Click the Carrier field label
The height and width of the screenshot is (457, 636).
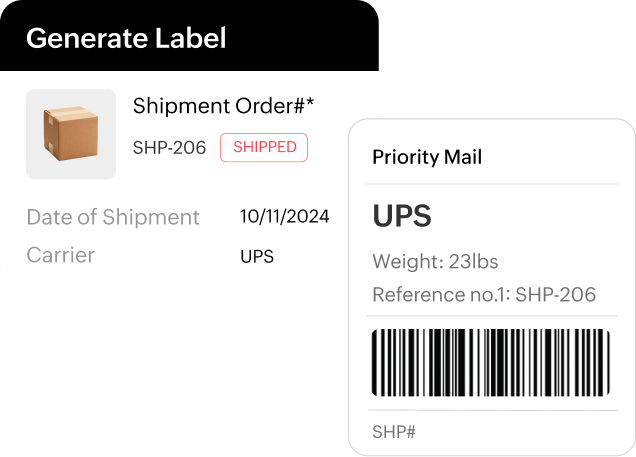(61, 255)
